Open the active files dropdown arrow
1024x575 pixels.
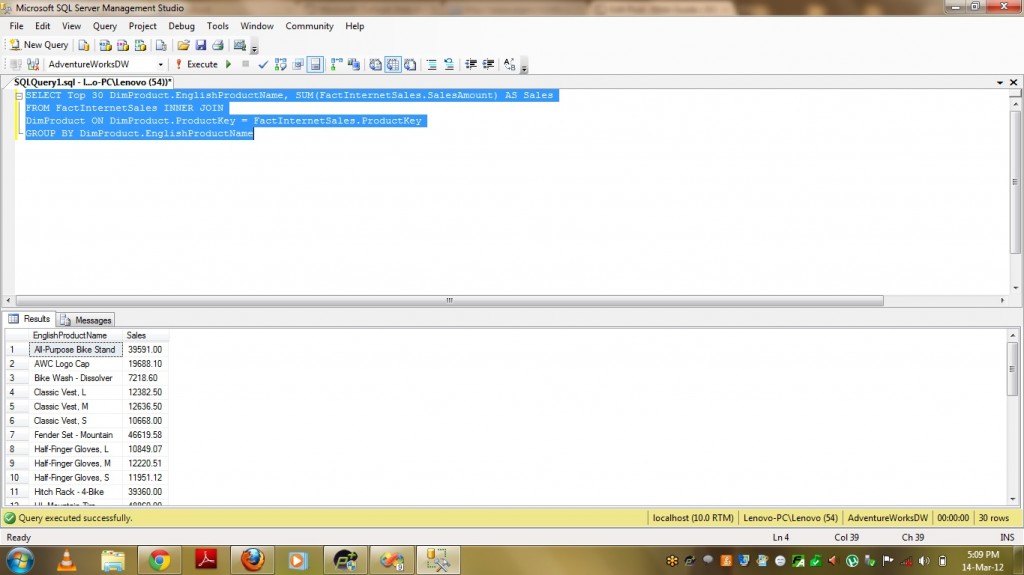point(1000,82)
